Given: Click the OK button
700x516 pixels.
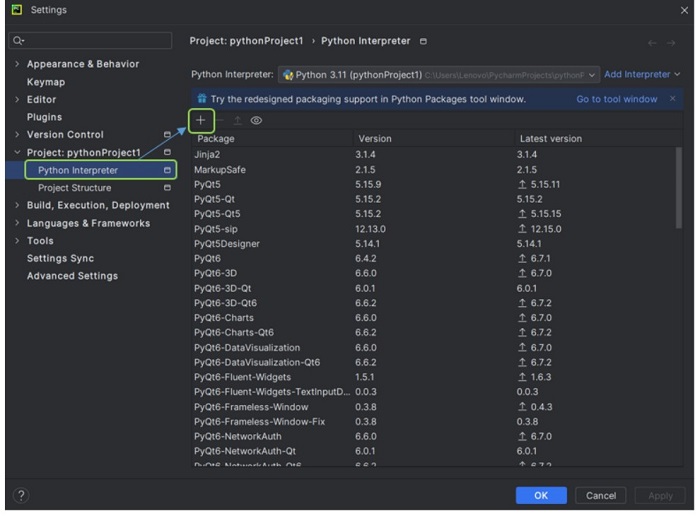Looking at the screenshot, I should 541,496.
